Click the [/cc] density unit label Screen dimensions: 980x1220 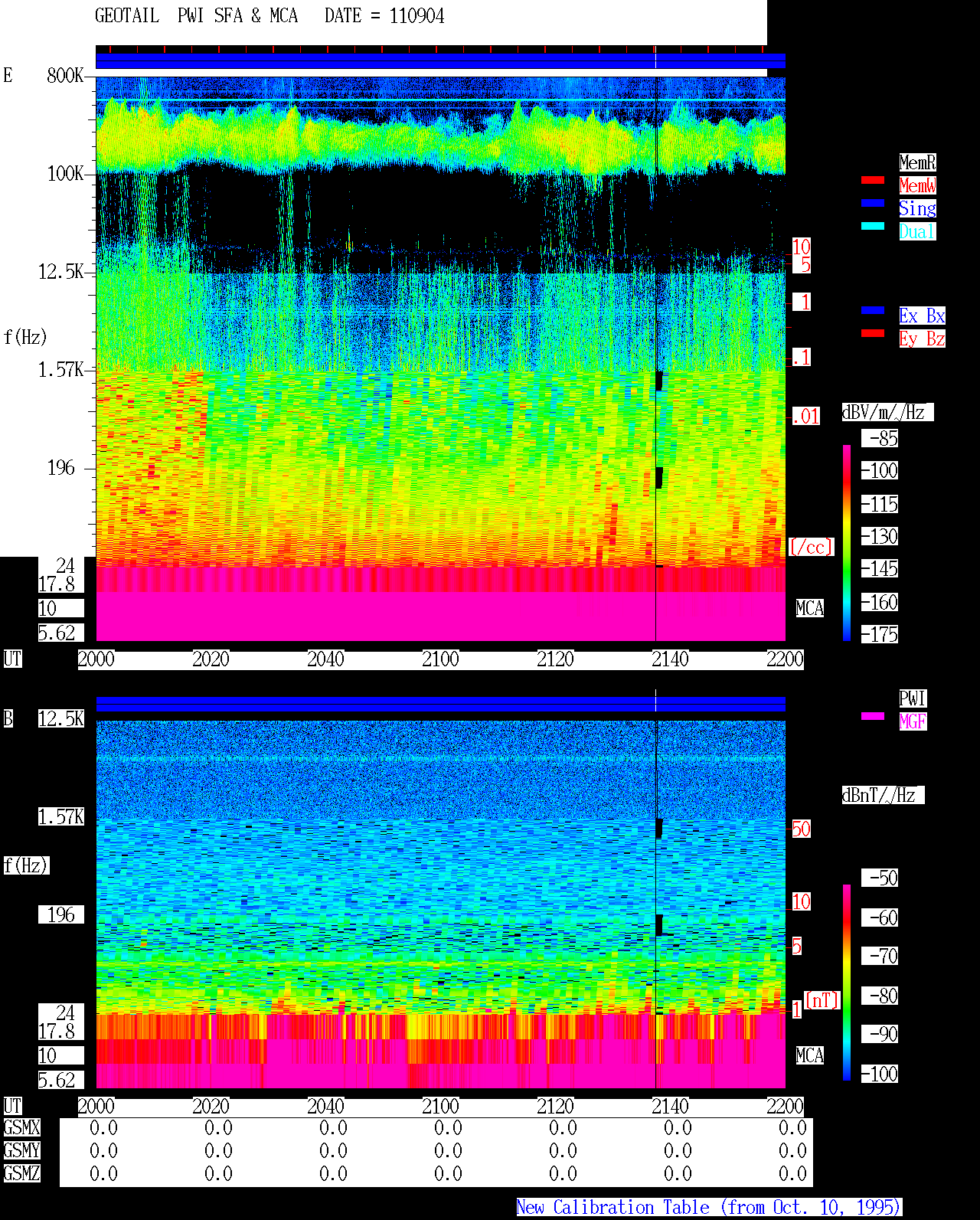(811, 547)
